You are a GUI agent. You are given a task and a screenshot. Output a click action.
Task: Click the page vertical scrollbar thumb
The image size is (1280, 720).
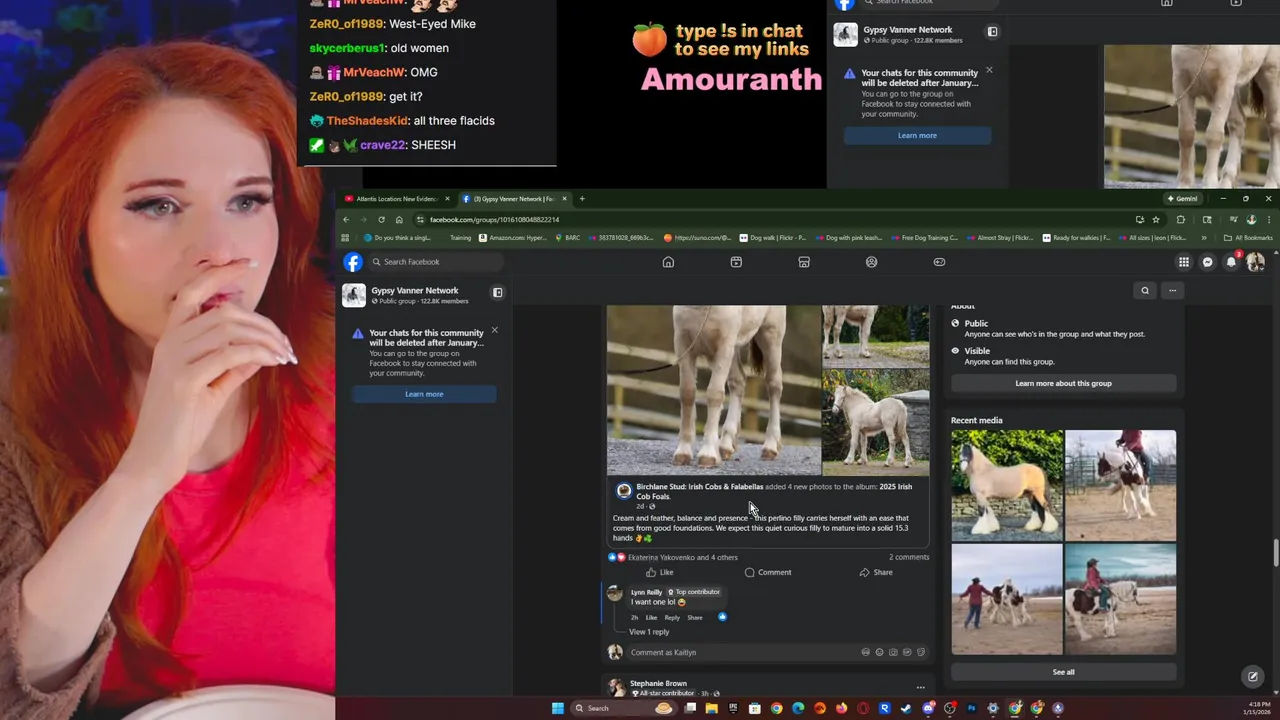1275,552
